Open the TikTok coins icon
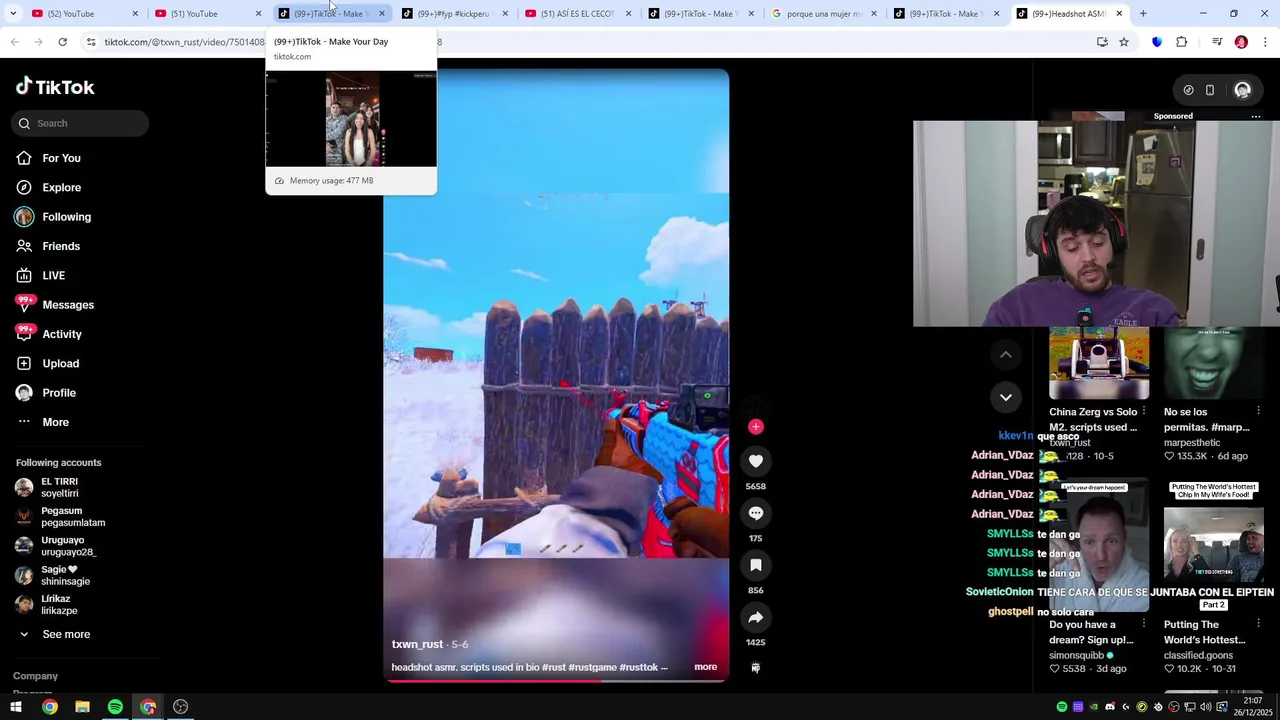Image resolution: width=1280 pixels, height=720 pixels. click(x=1188, y=90)
